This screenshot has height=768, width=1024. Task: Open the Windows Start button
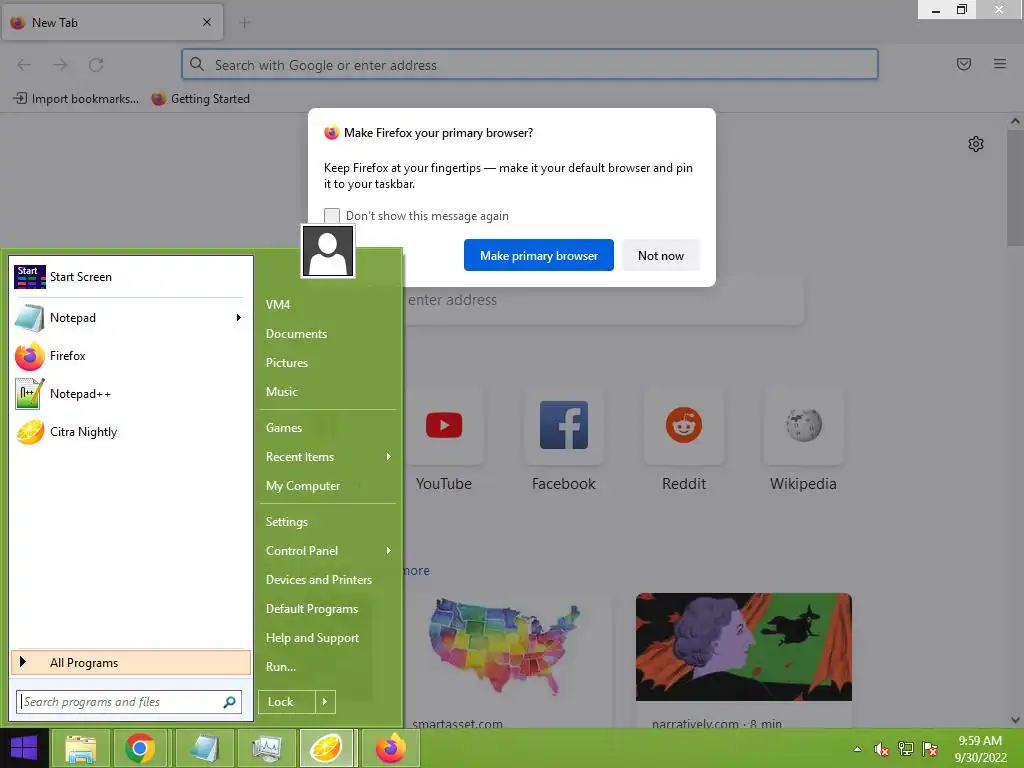24,748
